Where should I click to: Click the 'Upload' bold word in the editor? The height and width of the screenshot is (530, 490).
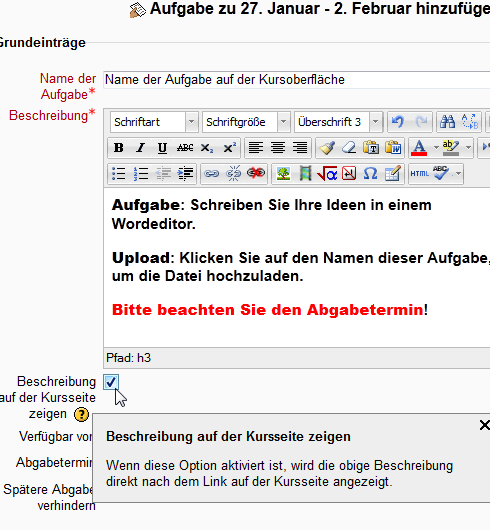point(141,258)
